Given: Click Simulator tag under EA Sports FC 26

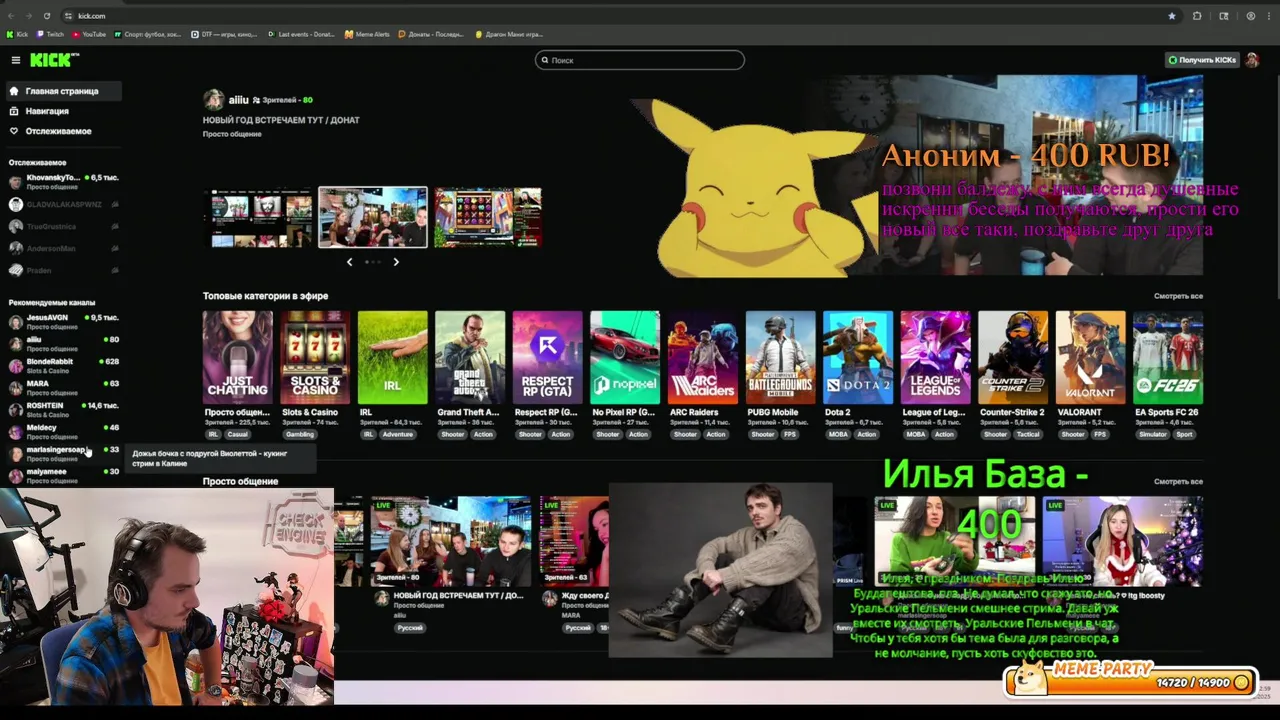Looking at the screenshot, I should coord(1153,434).
